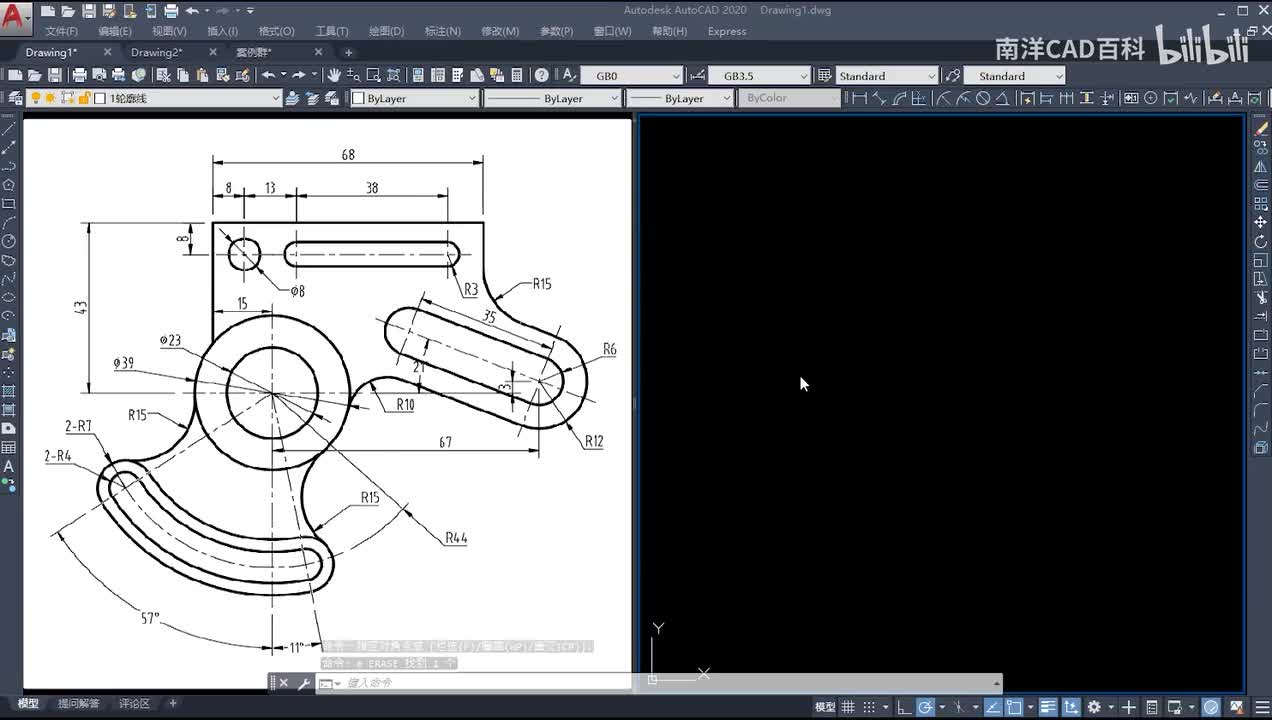Toggle layer on/off lightbulb in layer dropdown
Image resolution: width=1272 pixels, height=720 pixels.
(x=35, y=98)
